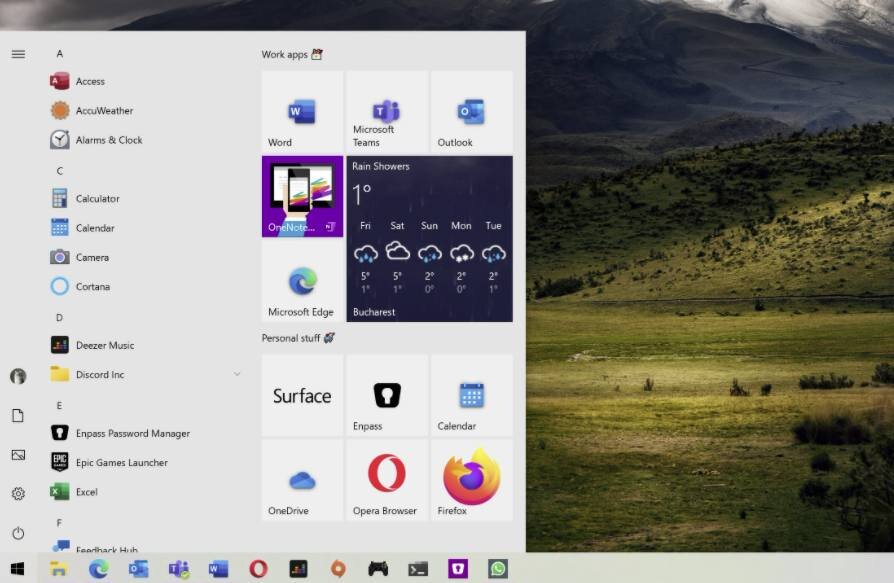Image resolution: width=894 pixels, height=583 pixels.
Task: Open Edge from the taskbar
Action: pos(99,568)
